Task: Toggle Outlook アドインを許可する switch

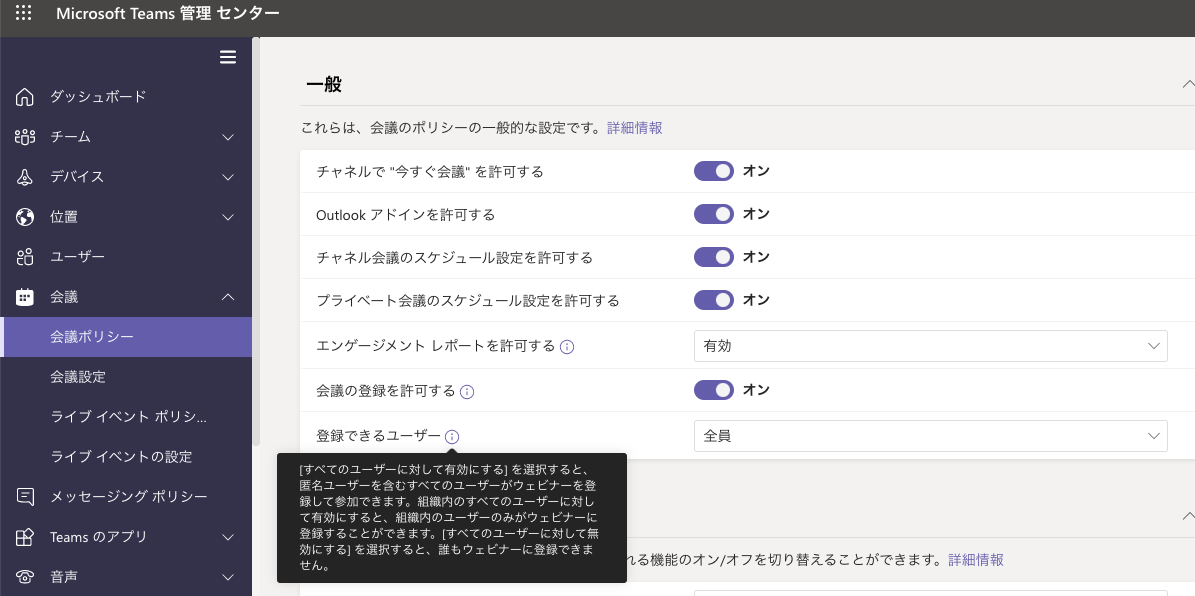Action: 713,214
